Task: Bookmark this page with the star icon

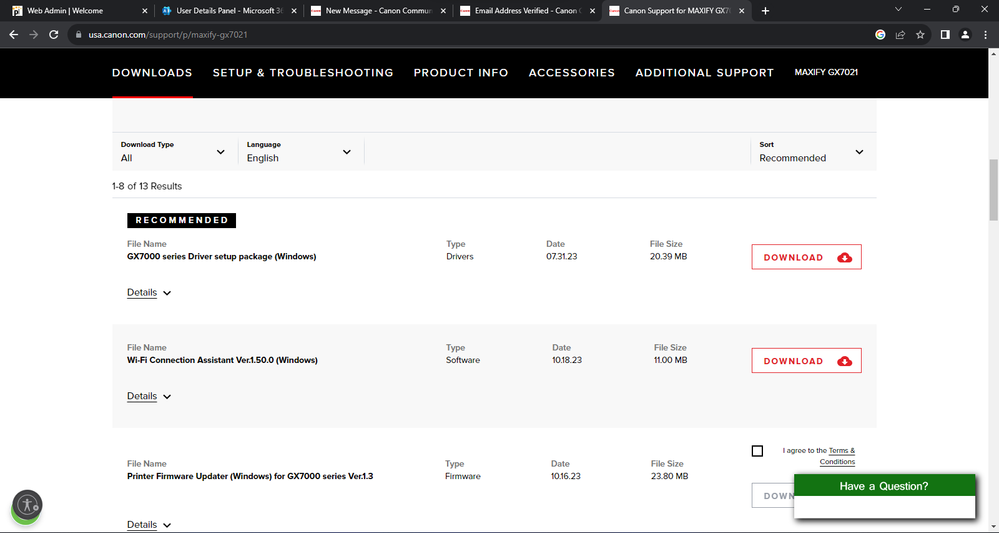Action: (921, 34)
